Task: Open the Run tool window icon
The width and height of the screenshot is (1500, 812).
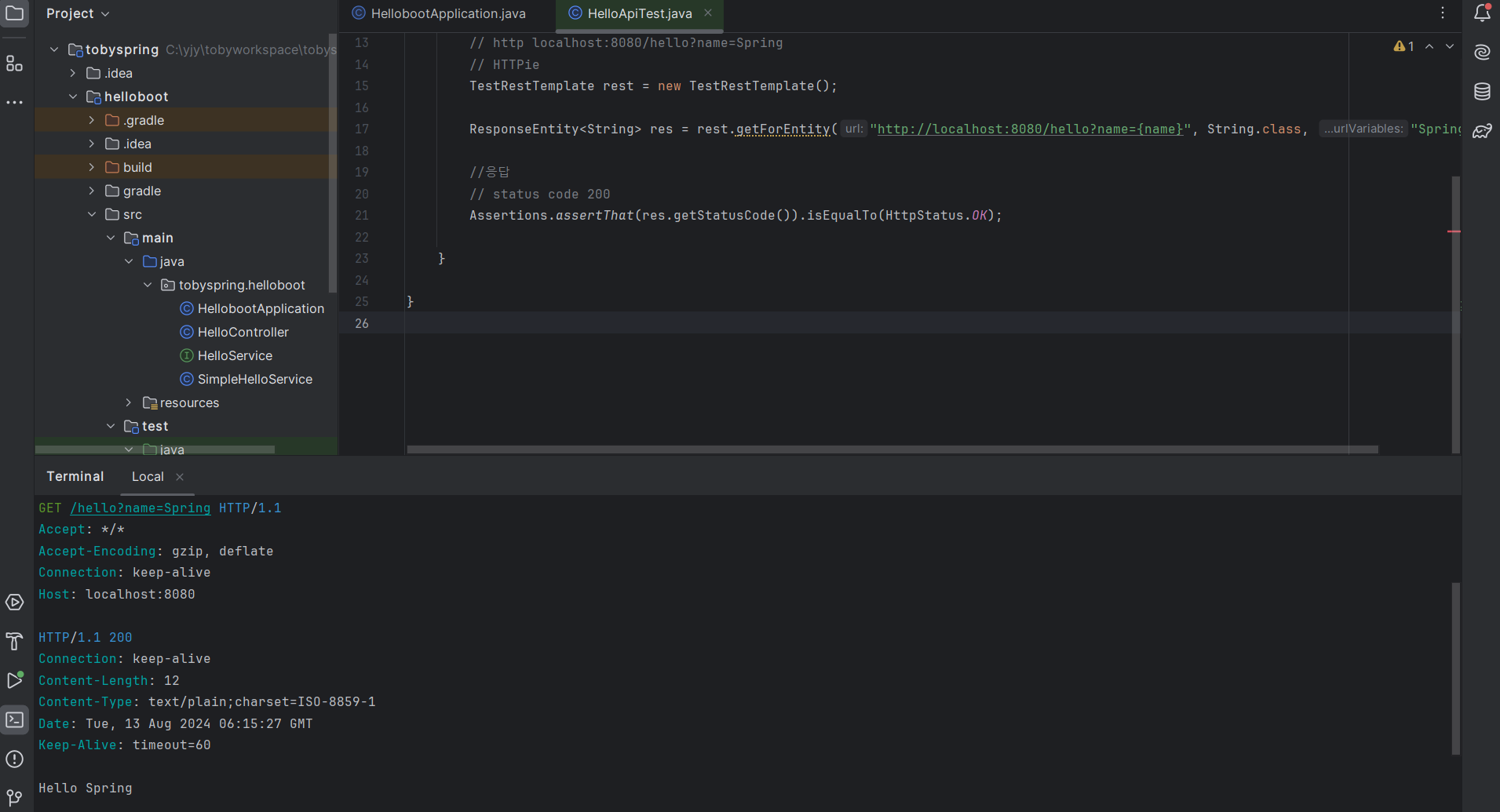Action: (14, 680)
